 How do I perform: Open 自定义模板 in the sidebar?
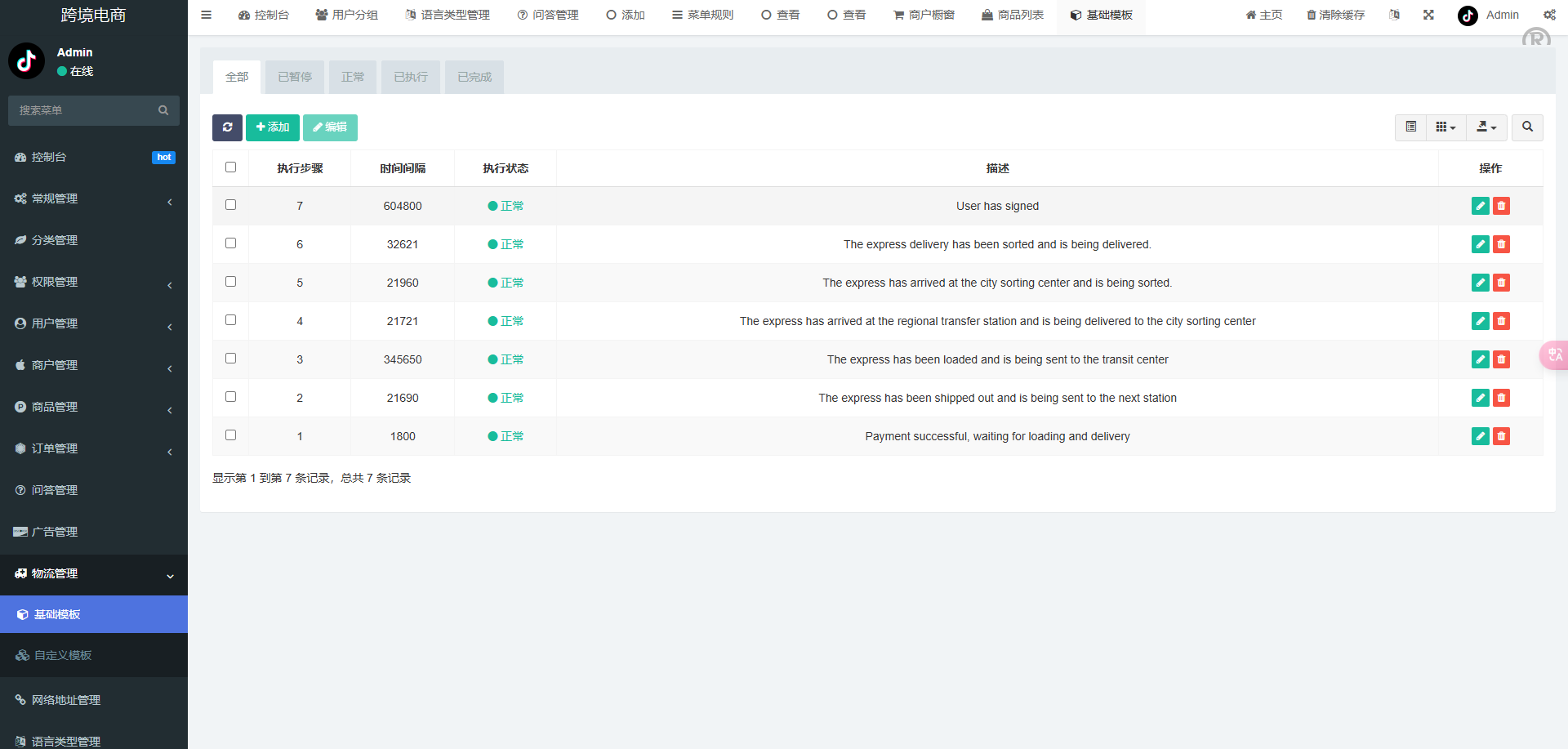pyautogui.click(x=63, y=655)
